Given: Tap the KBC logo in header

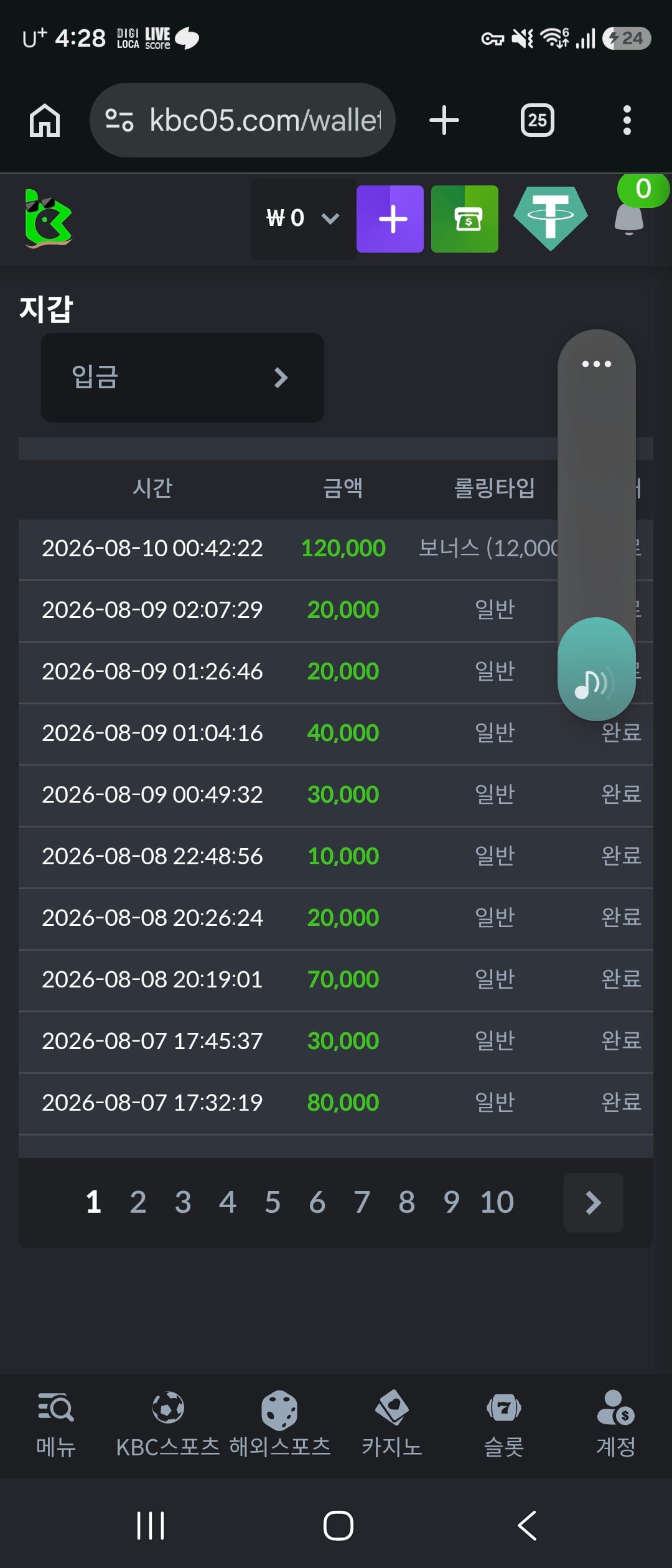Looking at the screenshot, I should point(49,219).
